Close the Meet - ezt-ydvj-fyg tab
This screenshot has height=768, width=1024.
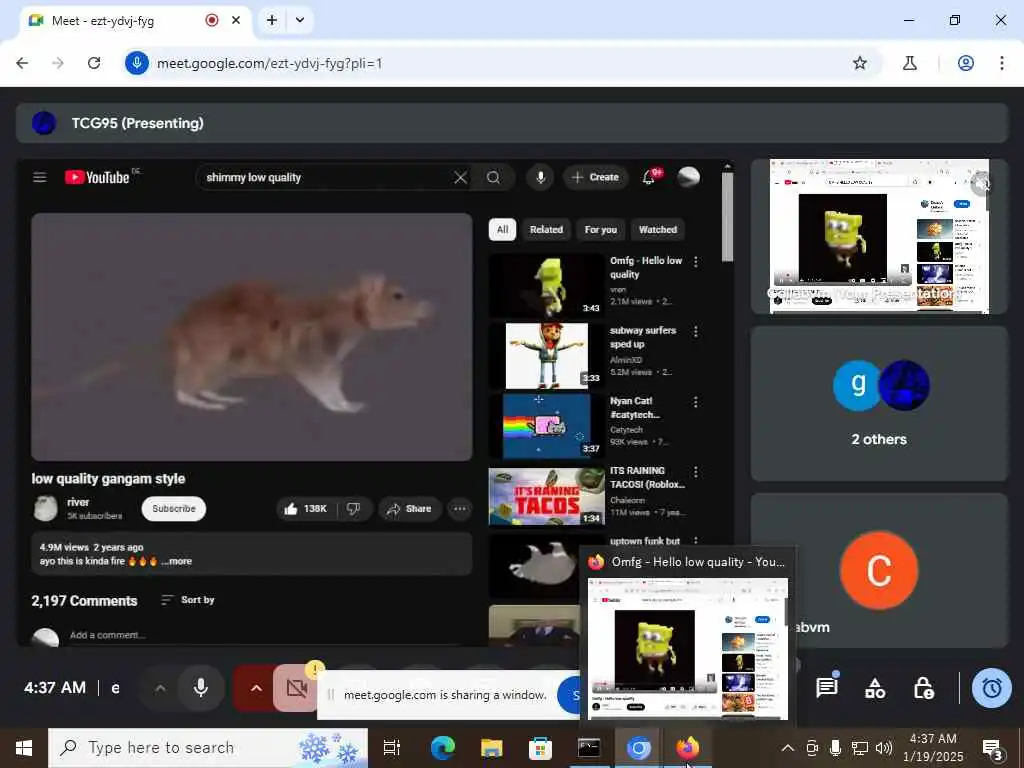point(236,20)
